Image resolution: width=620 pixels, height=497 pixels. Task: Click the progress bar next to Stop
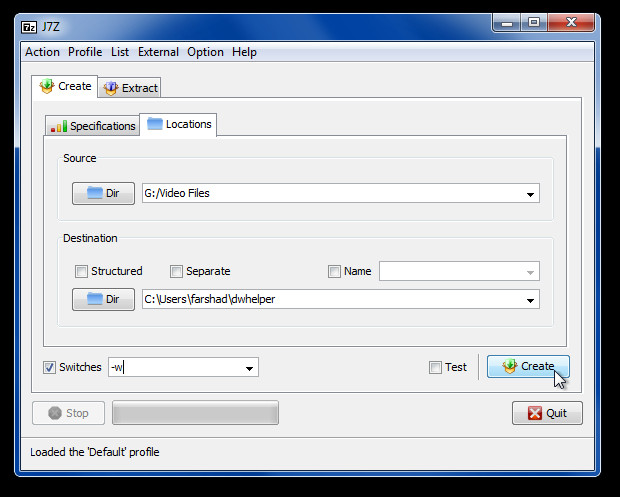(195, 412)
